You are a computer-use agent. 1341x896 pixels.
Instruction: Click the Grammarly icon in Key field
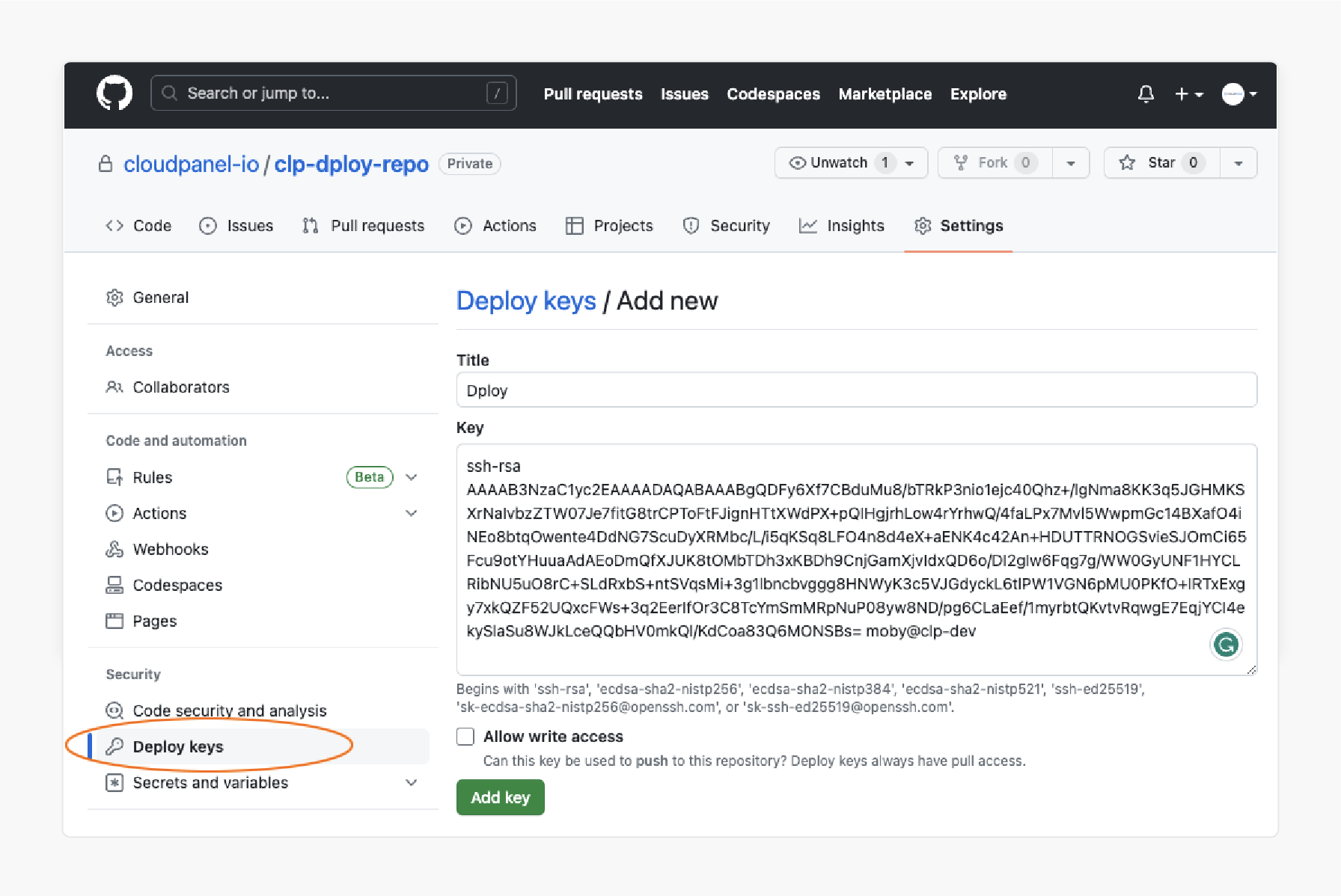[x=1226, y=644]
